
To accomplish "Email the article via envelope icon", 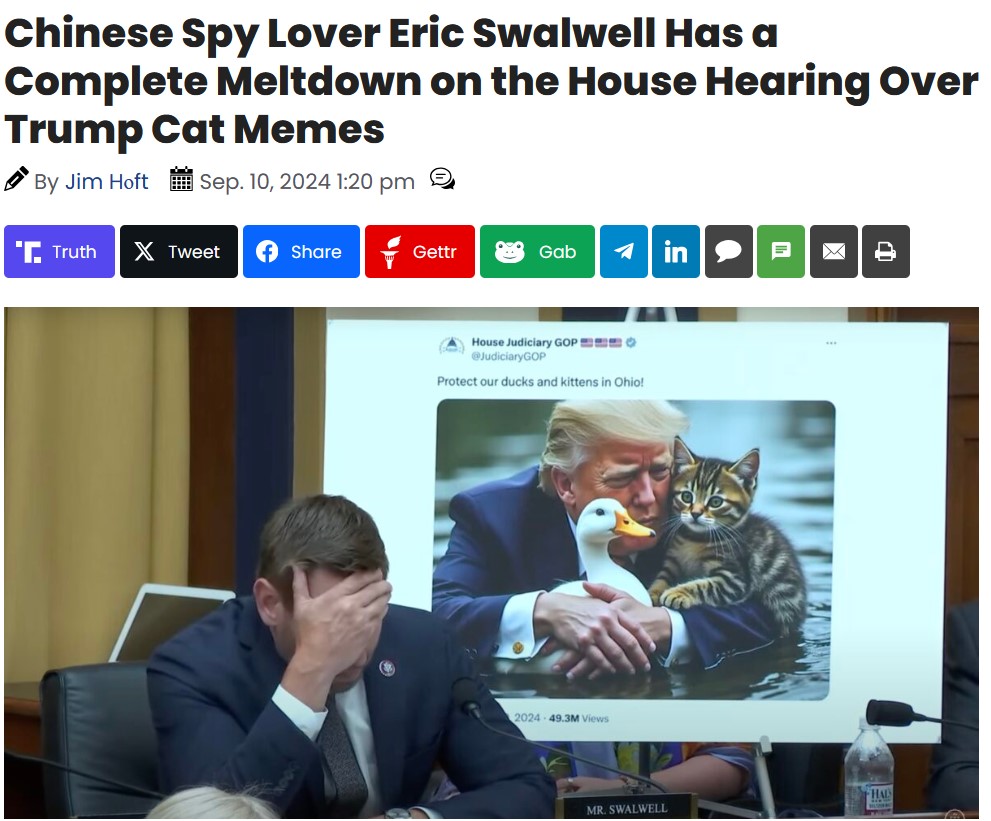I will (834, 252).
